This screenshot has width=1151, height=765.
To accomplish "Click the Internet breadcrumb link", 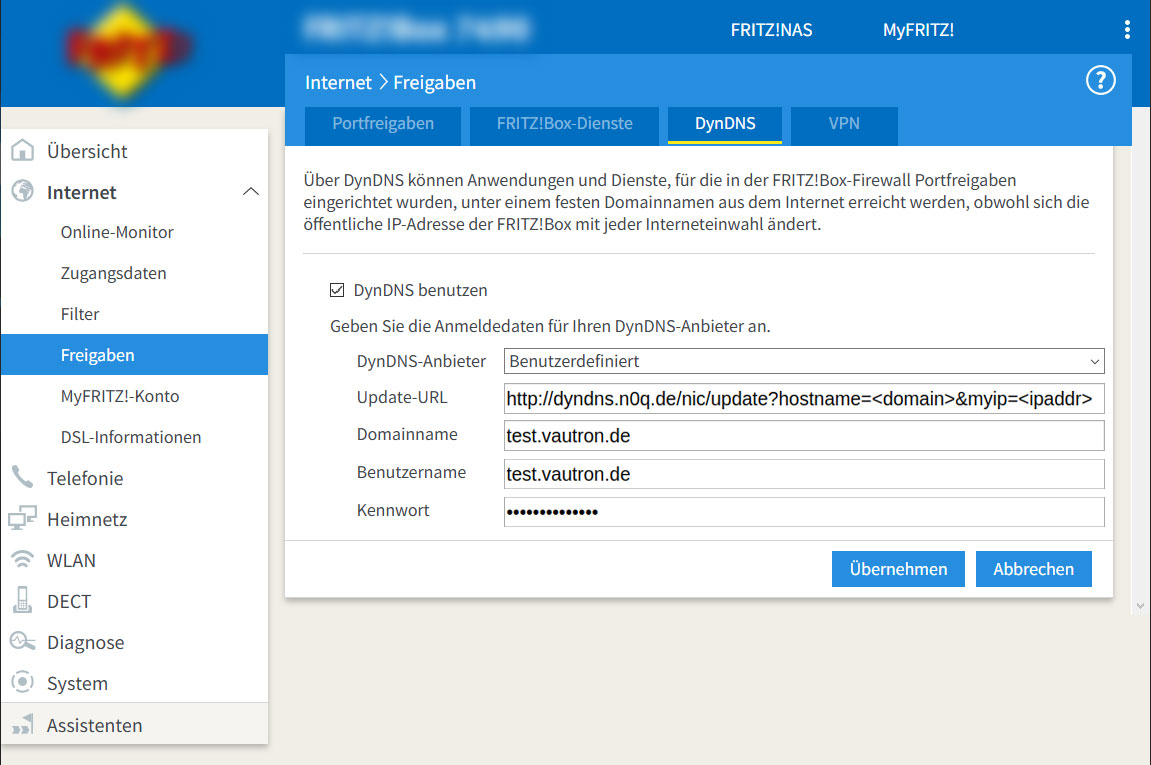I will tap(338, 82).
